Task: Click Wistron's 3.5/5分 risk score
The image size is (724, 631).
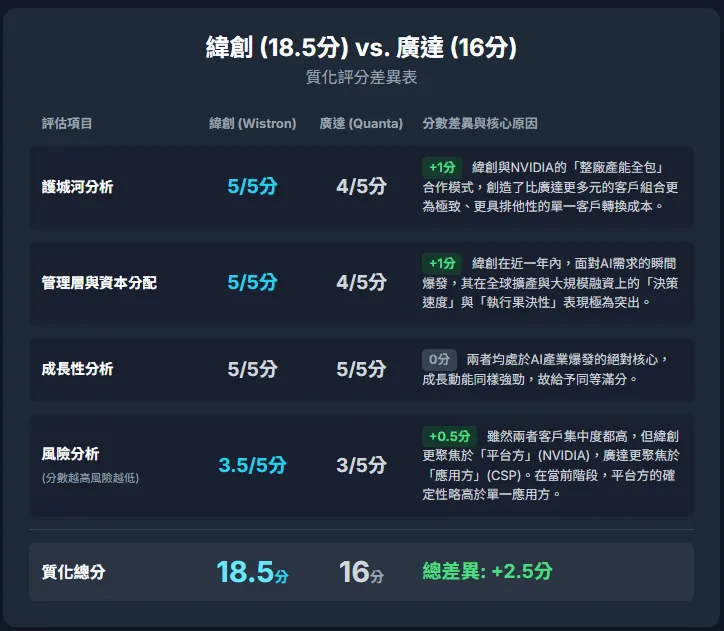Action: tap(253, 465)
